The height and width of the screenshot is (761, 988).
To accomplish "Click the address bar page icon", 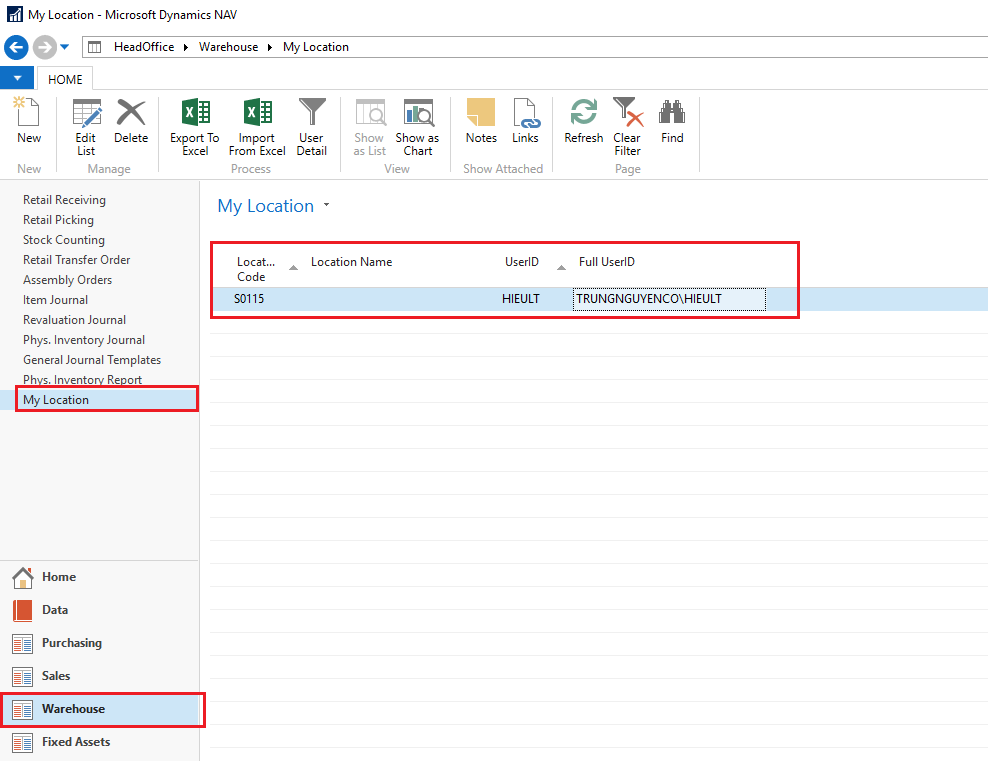I will click(95, 47).
